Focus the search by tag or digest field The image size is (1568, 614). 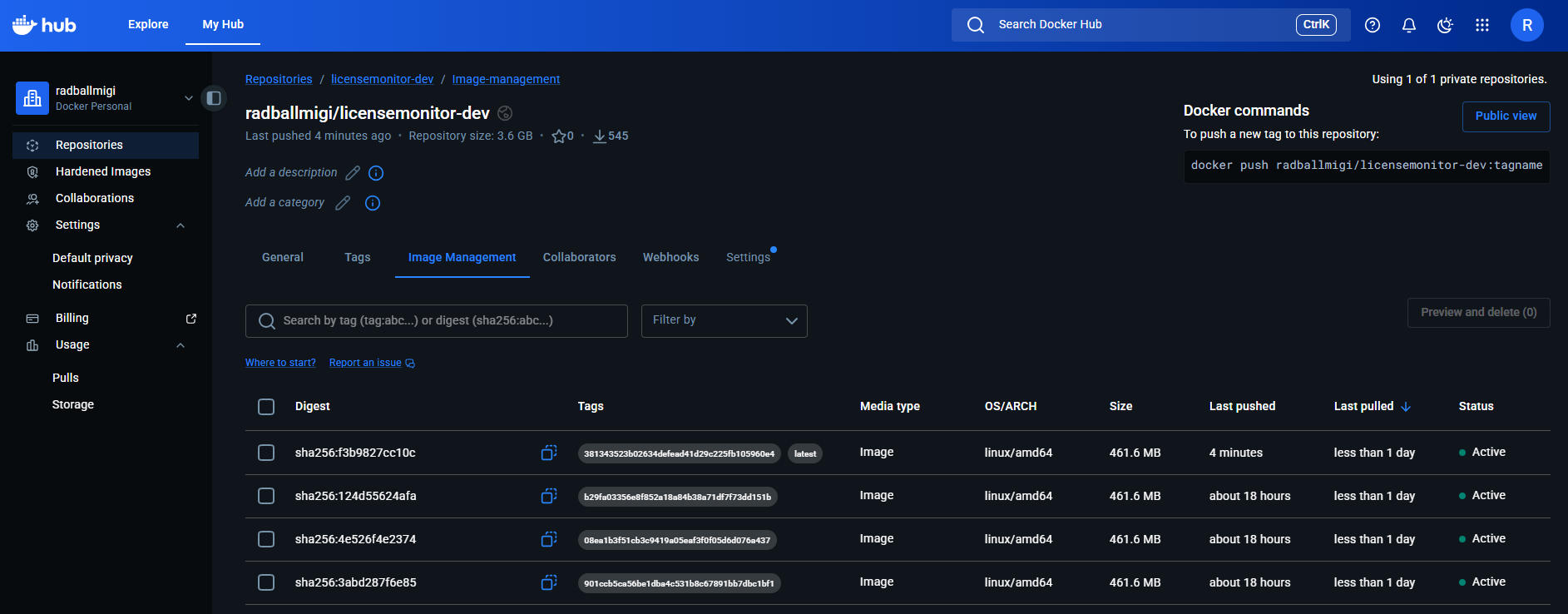(437, 321)
